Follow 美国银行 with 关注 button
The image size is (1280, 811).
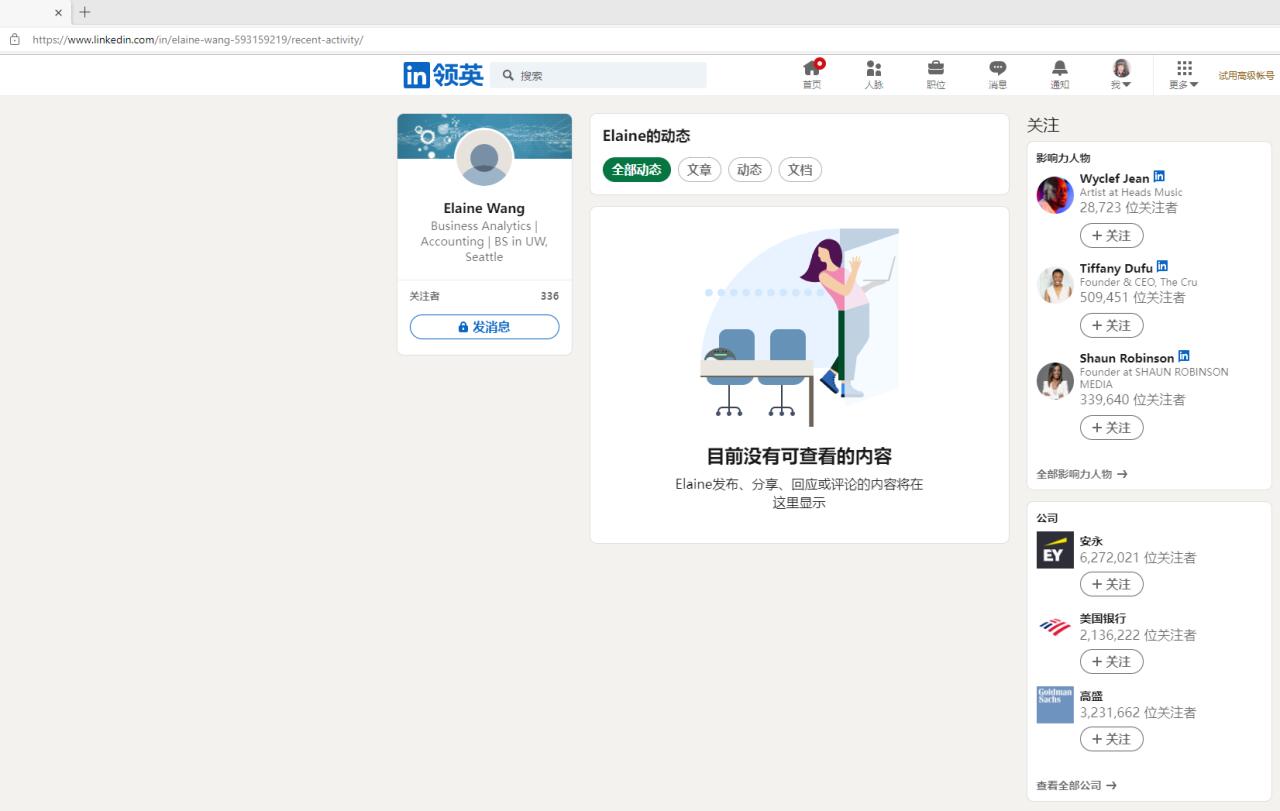tap(1111, 662)
